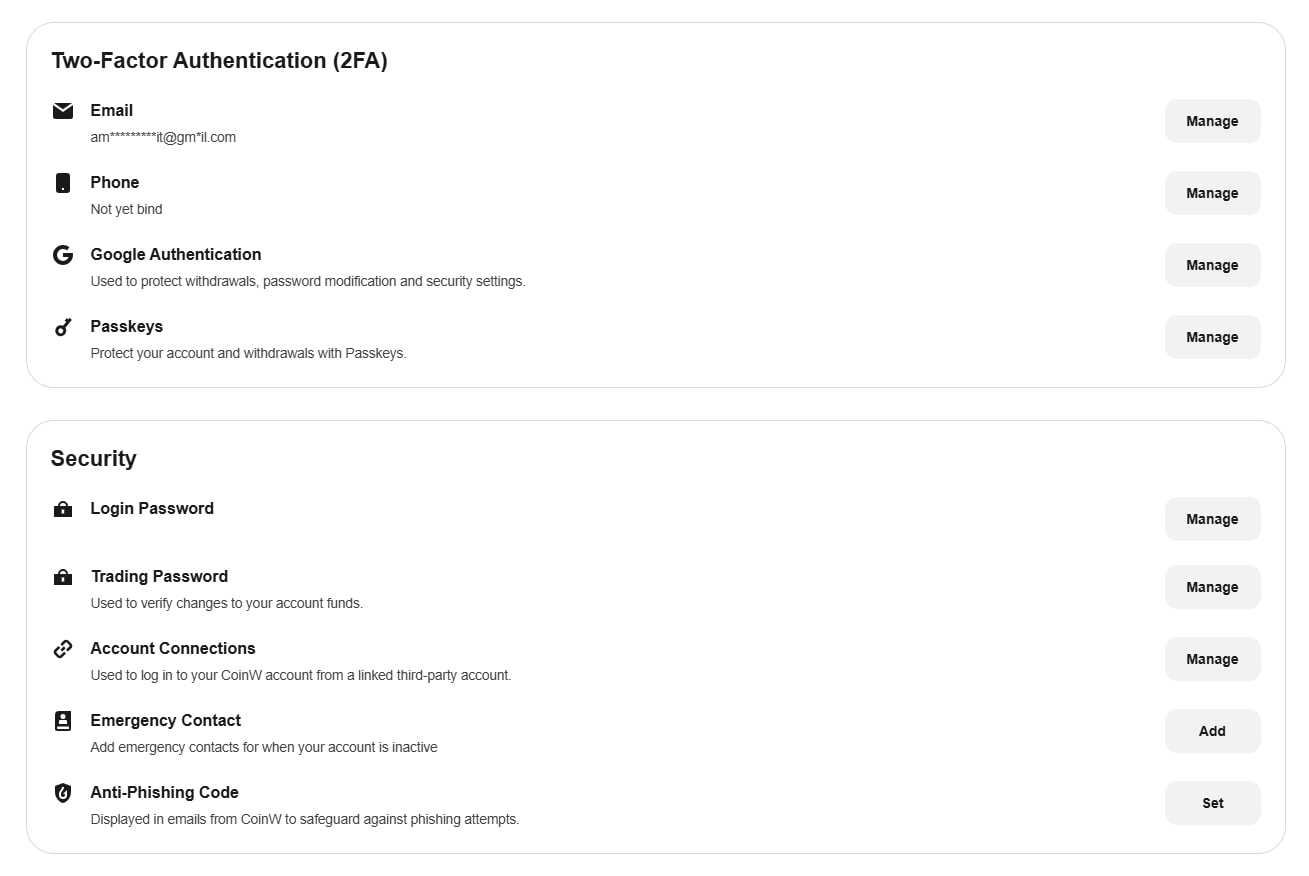
Task: Click the Emergency Contact book icon
Action: point(63,721)
